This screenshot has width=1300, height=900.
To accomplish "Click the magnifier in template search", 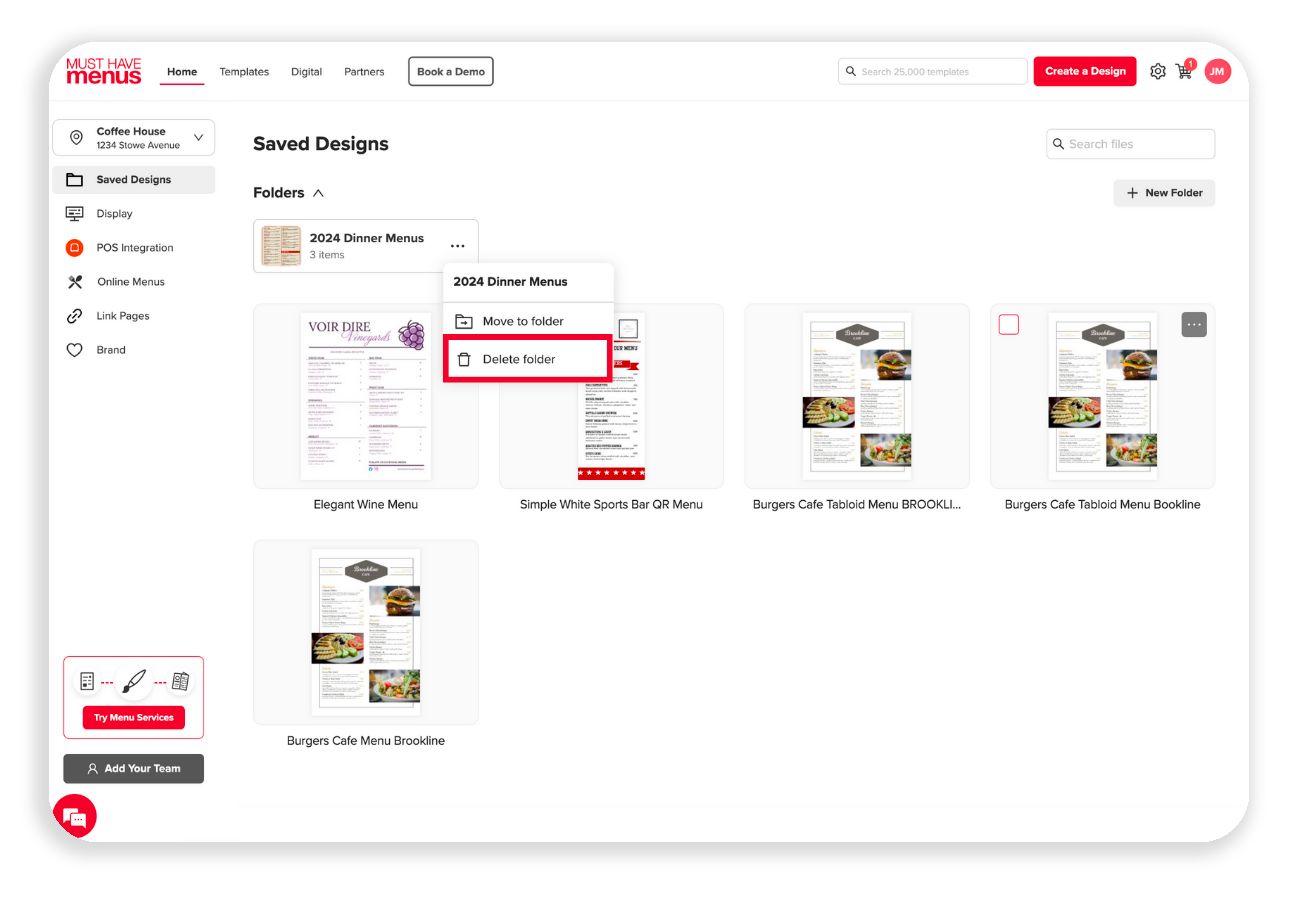I will pyautogui.click(x=851, y=72).
